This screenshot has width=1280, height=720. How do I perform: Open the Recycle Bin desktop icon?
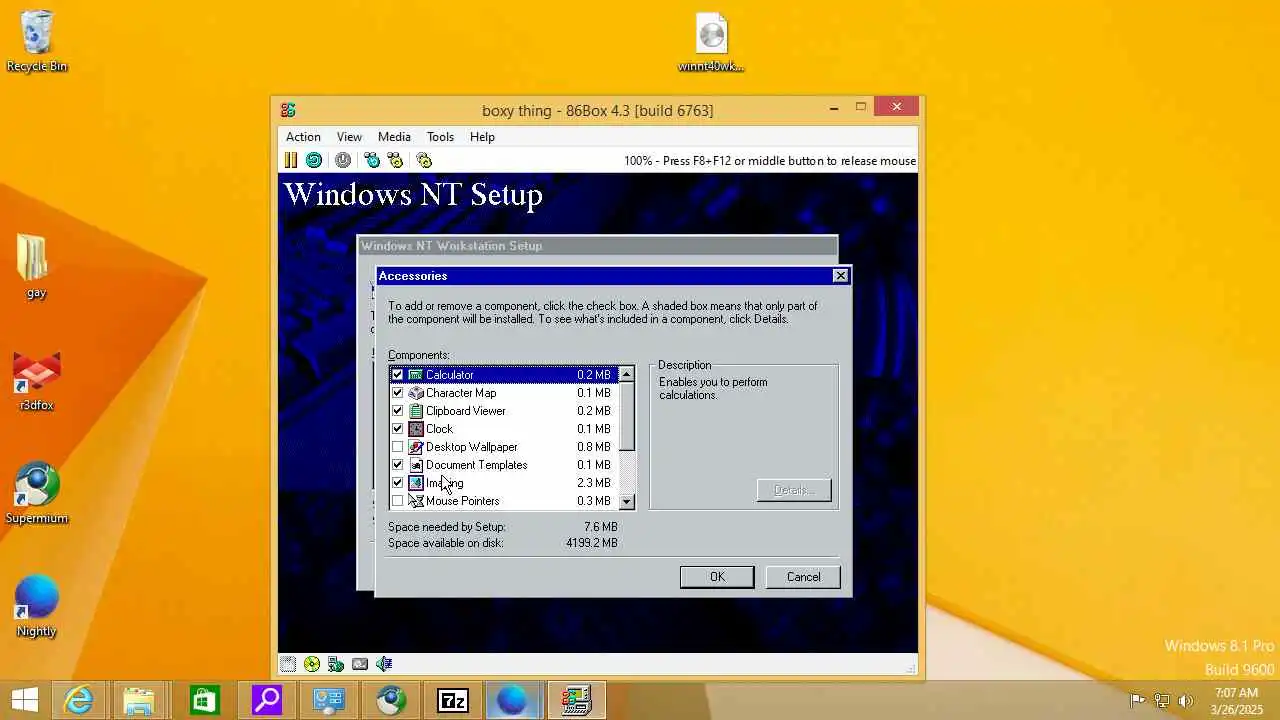[37, 42]
